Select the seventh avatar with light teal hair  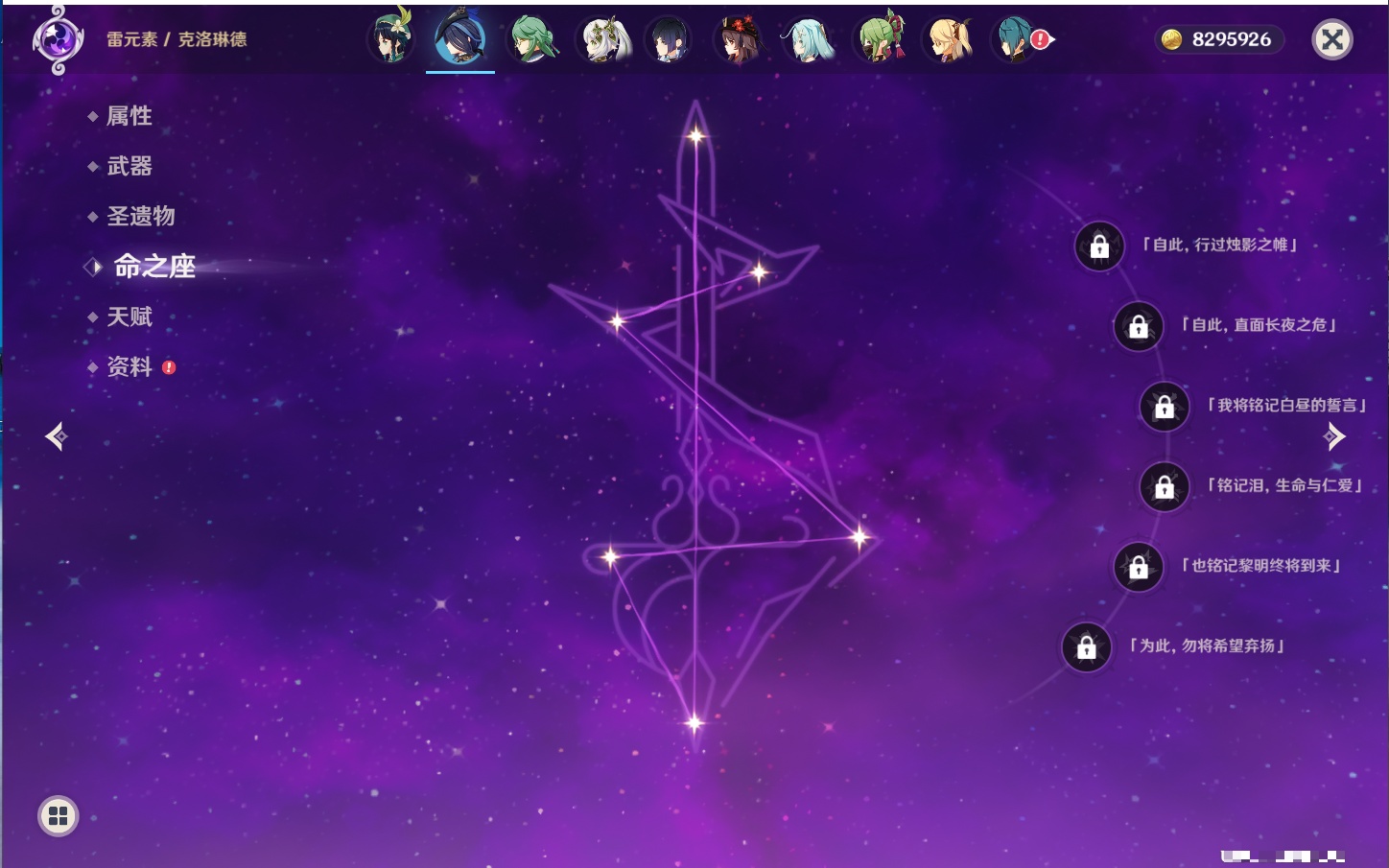[809, 39]
